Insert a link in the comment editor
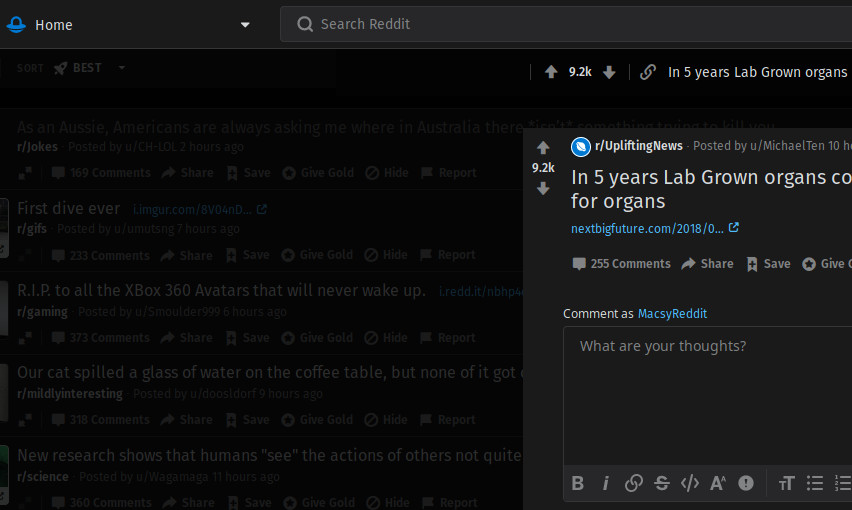852x510 pixels. [x=634, y=483]
